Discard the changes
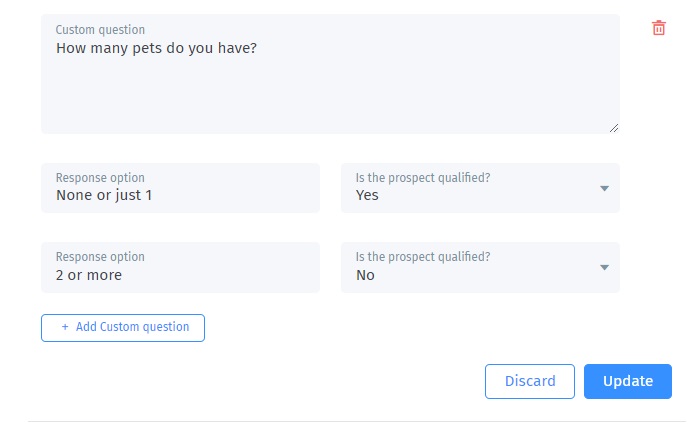 click(530, 381)
